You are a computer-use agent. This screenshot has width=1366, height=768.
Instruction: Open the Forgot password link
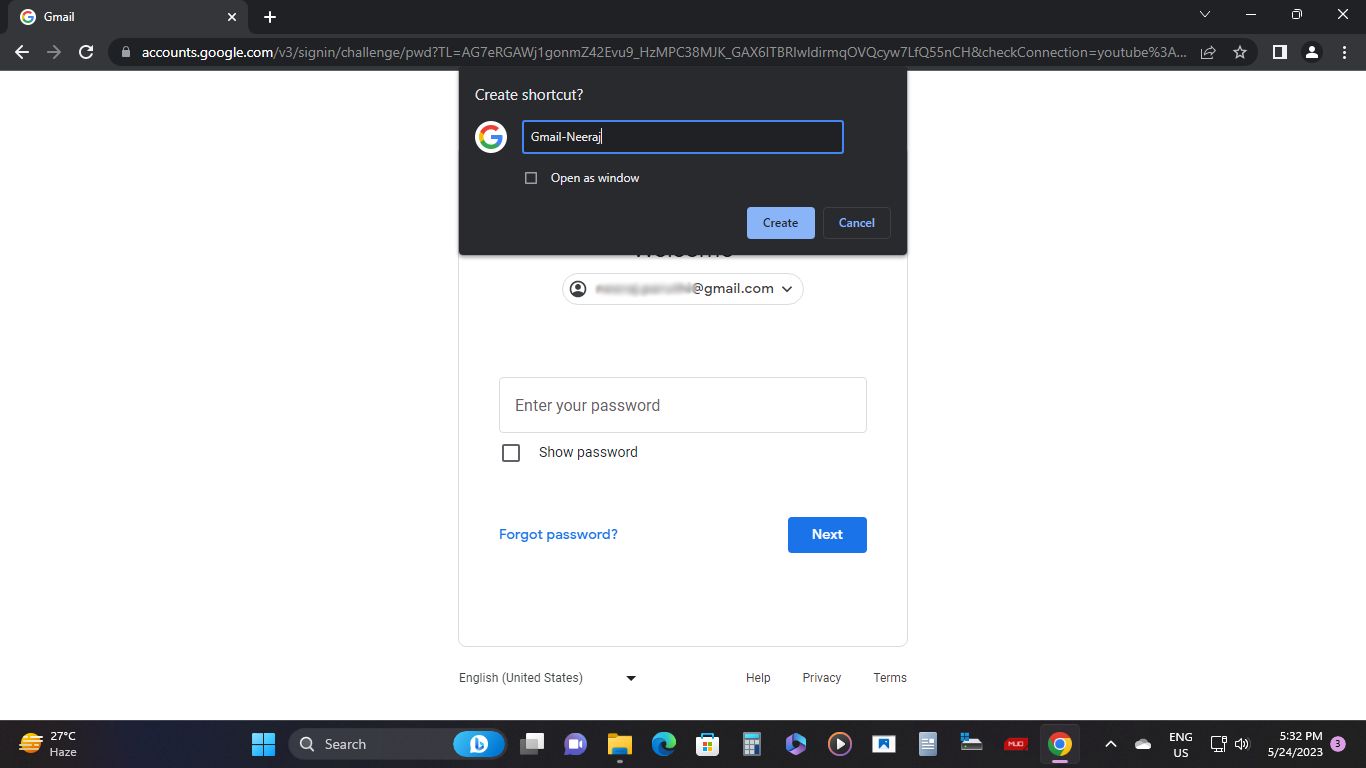[x=558, y=534]
